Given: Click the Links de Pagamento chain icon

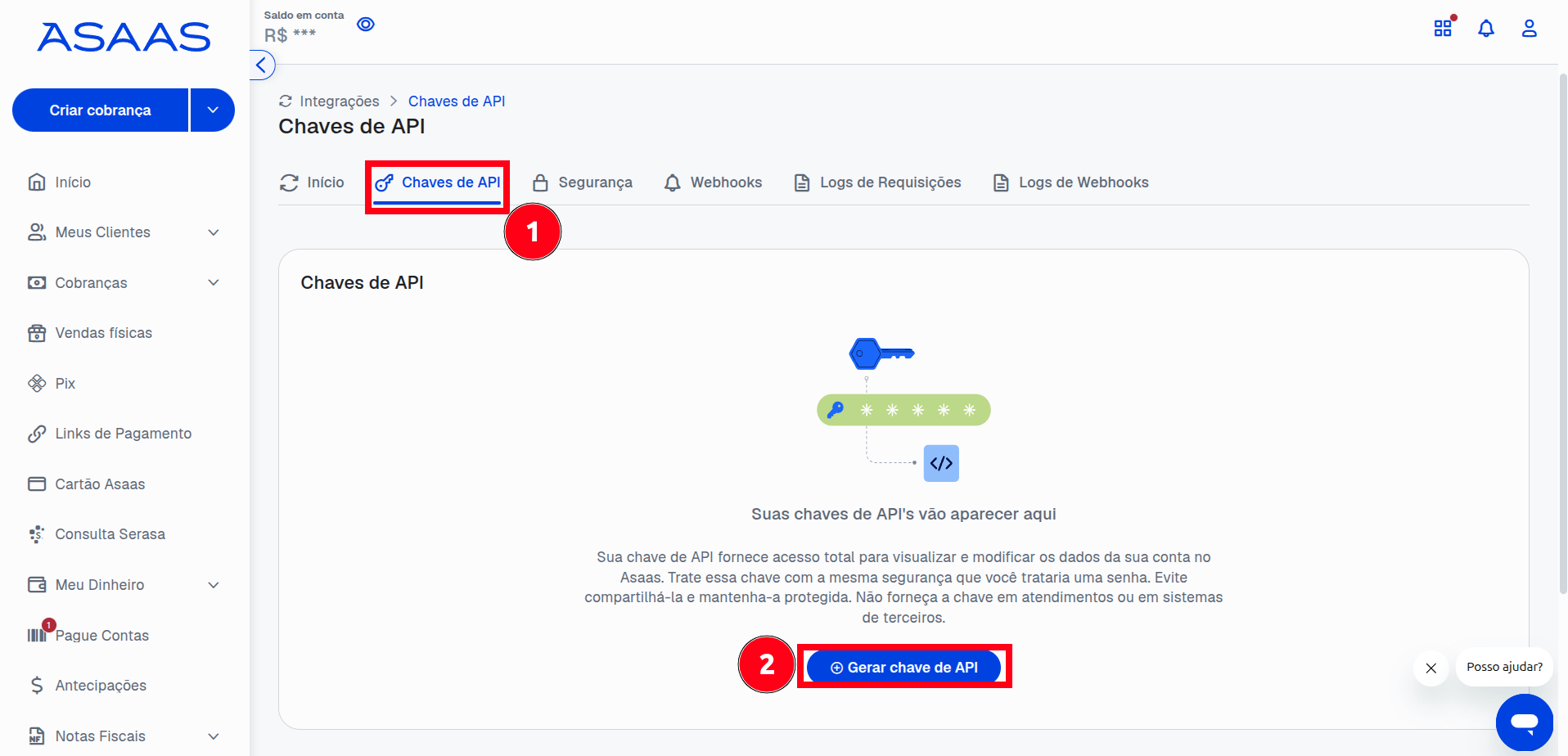Looking at the screenshot, I should pos(37,434).
